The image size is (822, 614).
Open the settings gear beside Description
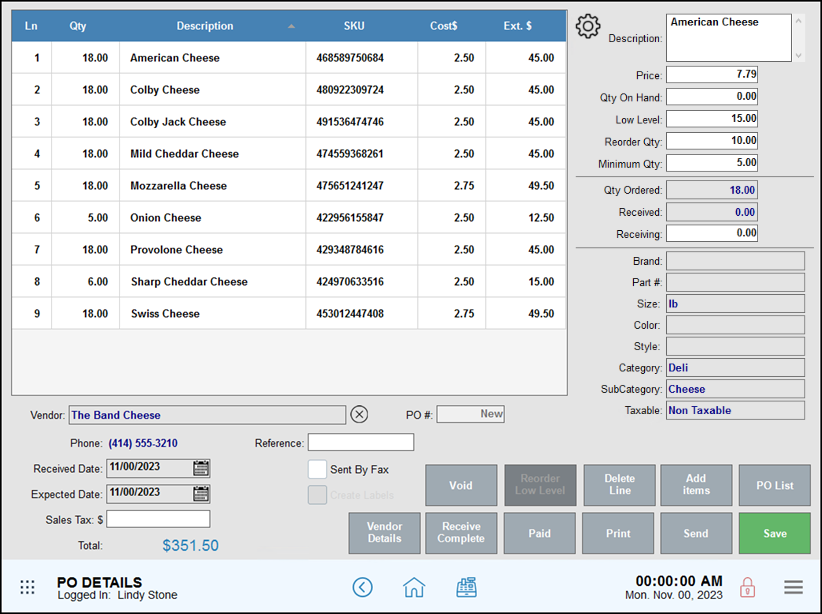click(x=588, y=26)
